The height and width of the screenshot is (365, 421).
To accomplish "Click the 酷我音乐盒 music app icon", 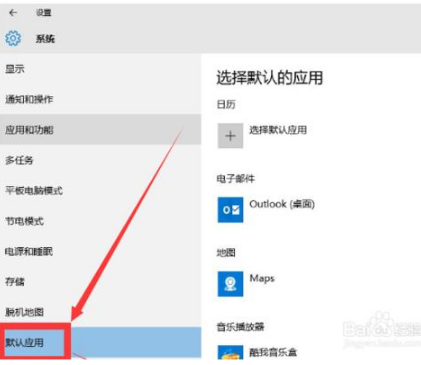I will (x=230, y=352).
